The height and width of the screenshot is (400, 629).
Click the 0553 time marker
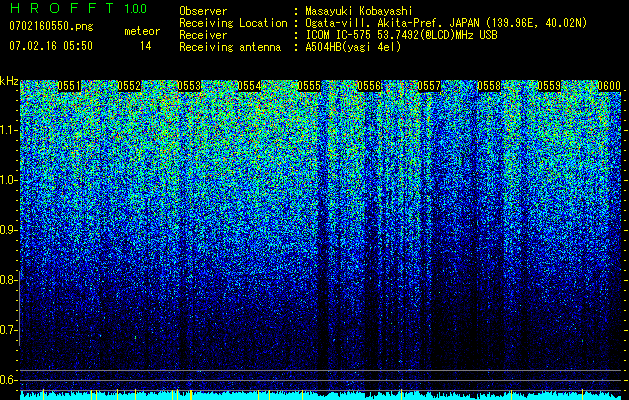(x=189, y=86)
